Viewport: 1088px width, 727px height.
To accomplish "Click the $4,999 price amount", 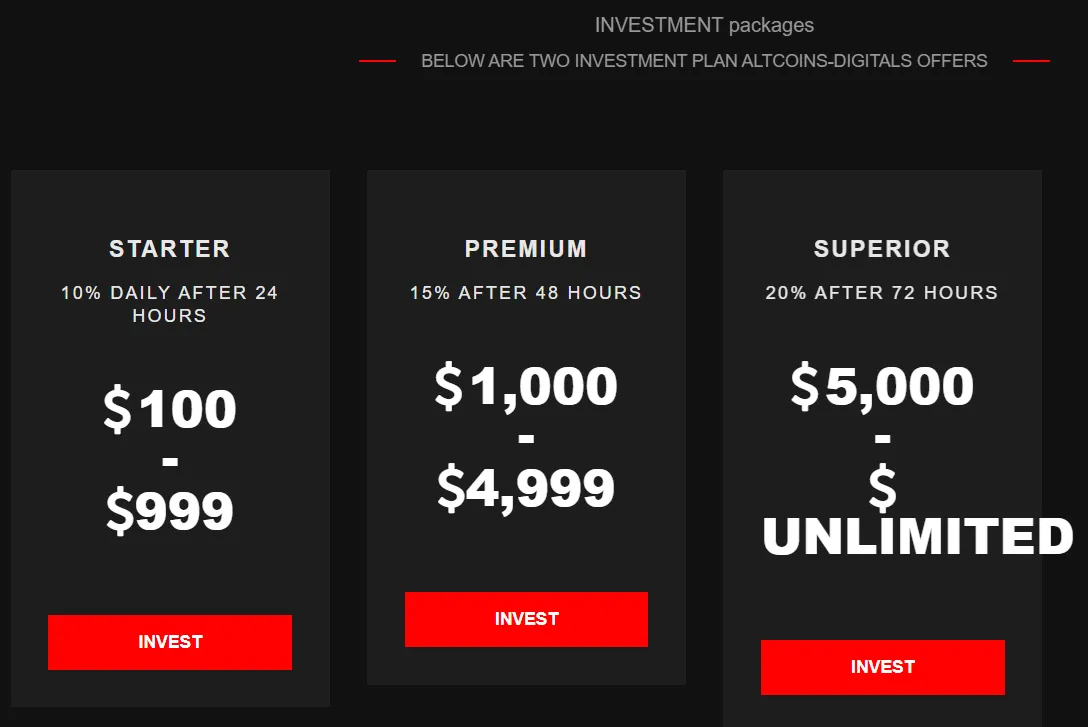I will click(x=526, y=488).
